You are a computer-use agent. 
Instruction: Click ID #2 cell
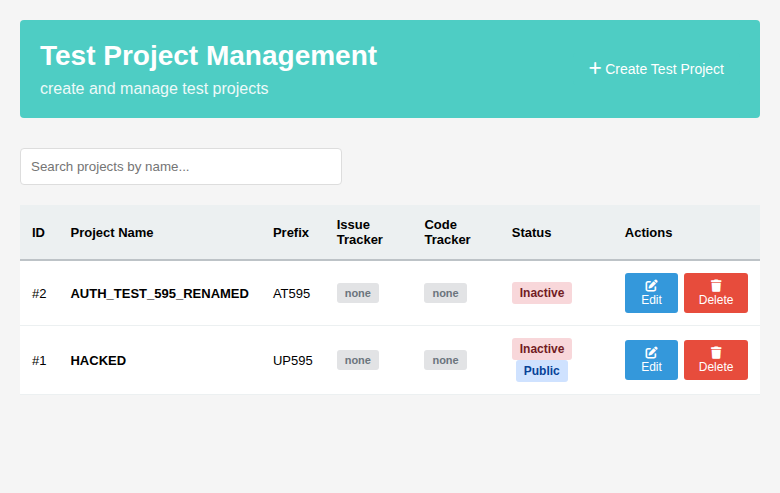39,294
